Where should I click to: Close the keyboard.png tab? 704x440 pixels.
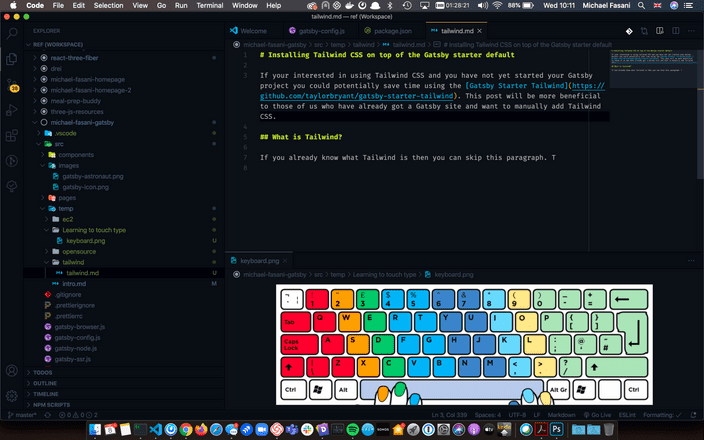coord(285,260)
